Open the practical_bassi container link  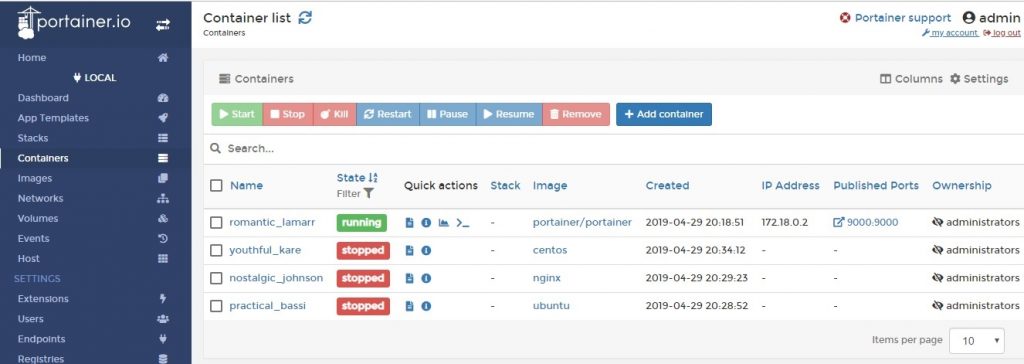point(267,306)
